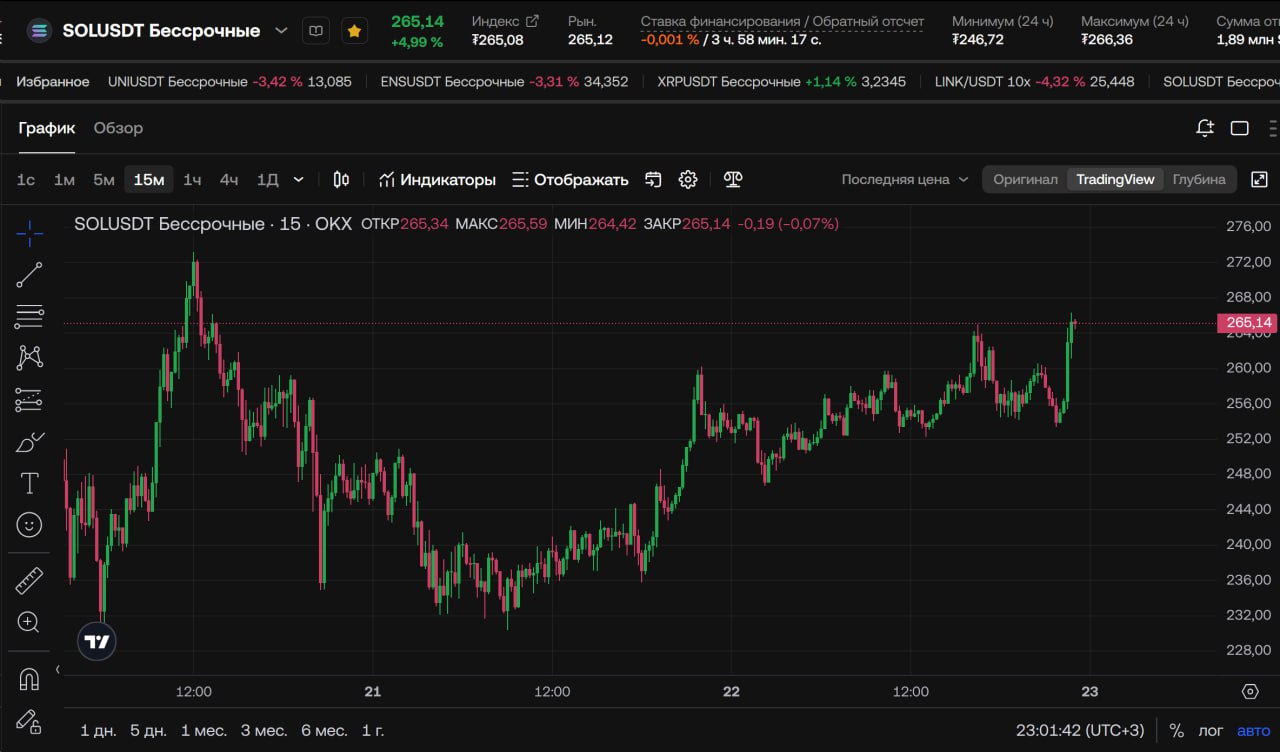1280x752 pixels.
Task: Toggle the лог logarithmic scale
Action: (x=1211, y=731)
